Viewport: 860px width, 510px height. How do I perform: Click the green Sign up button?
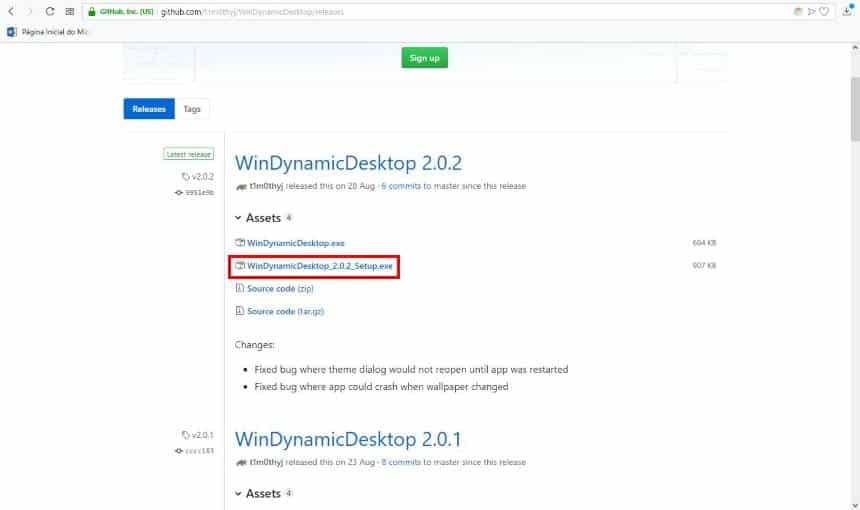425,58
